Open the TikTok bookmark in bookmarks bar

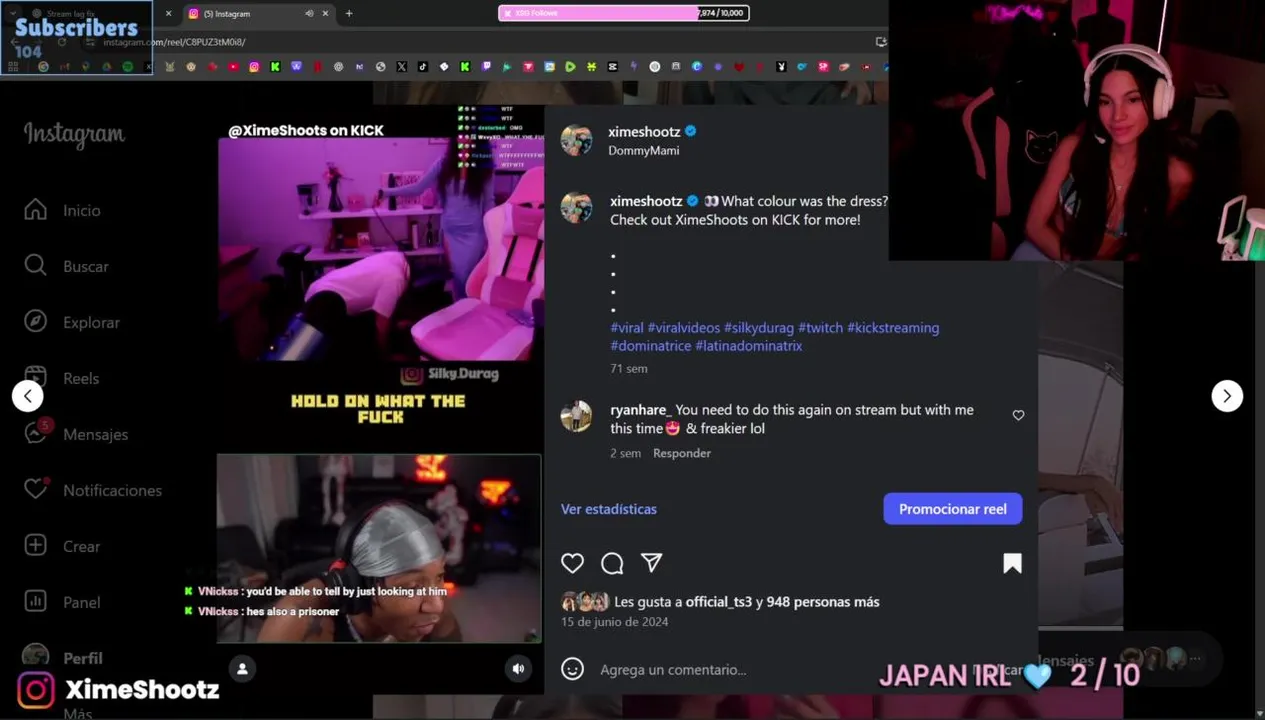pyautogui.click(x=423, y=67)
